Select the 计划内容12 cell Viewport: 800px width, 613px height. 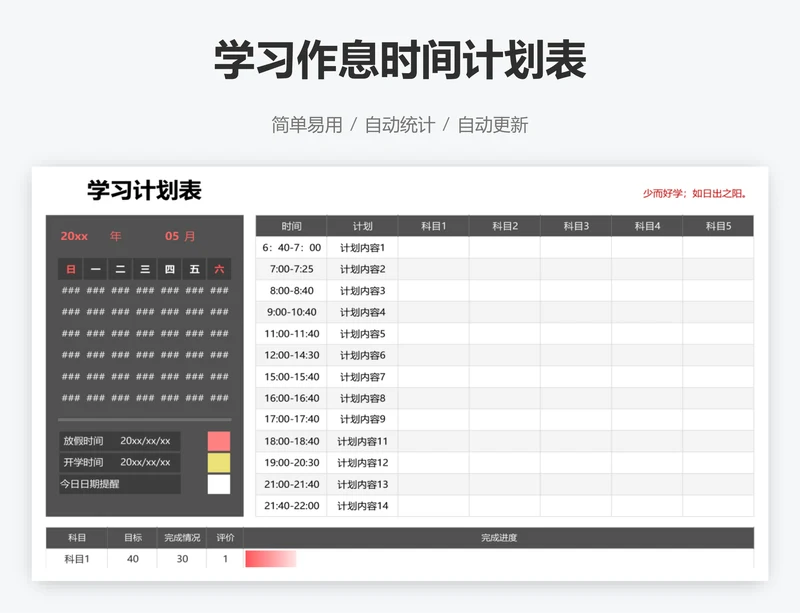tap(362, 462)
